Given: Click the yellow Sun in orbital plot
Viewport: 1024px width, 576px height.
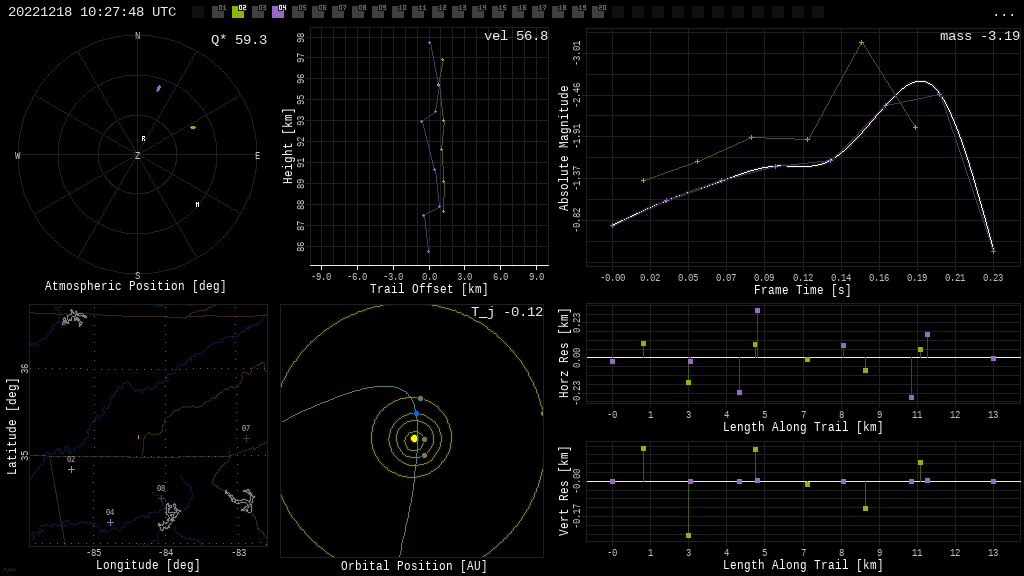Looking at the screenshot, I should tap(414, 438).
